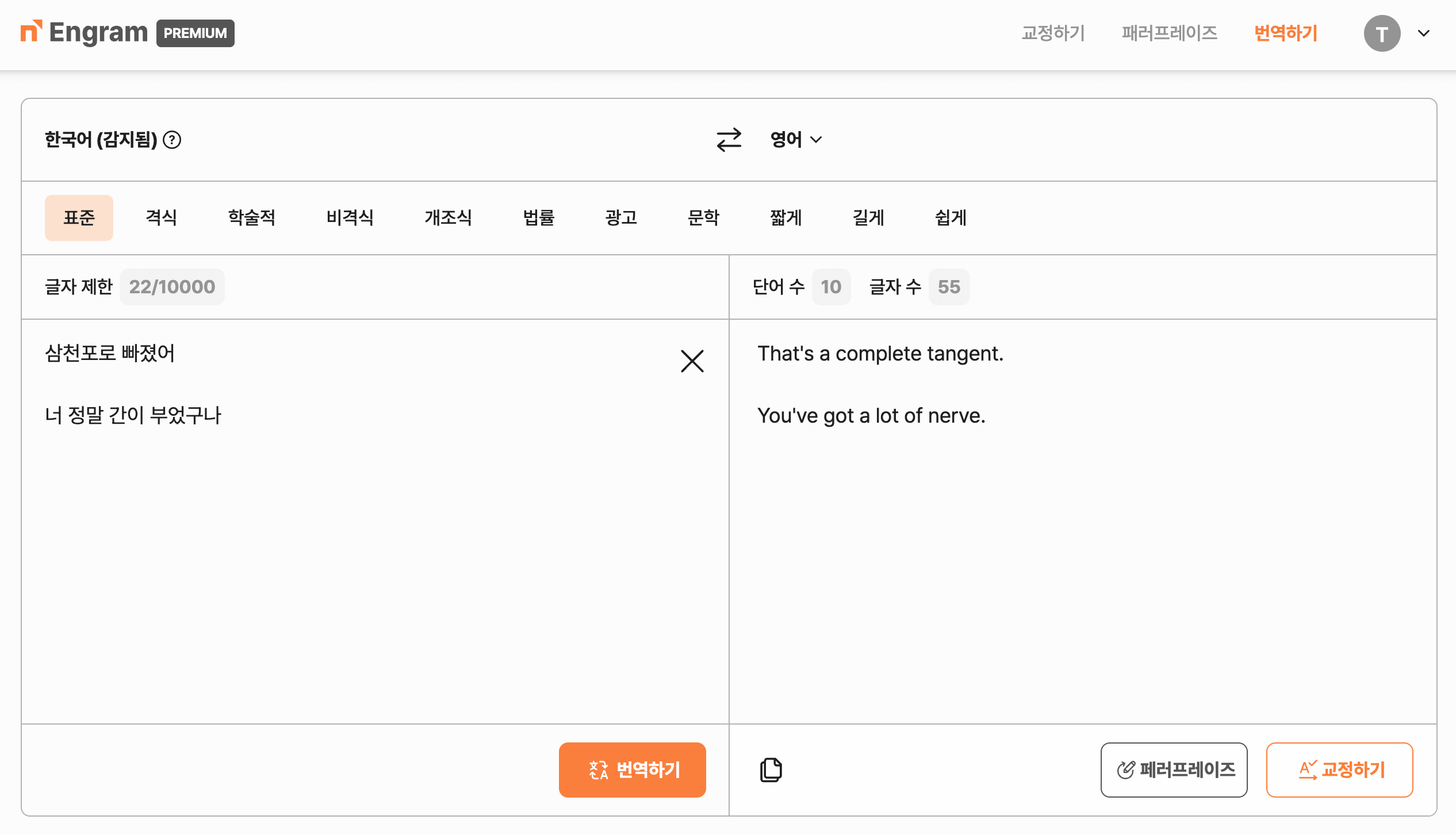Copy translation using the copy icon
1456x835 pixels.
coord(771,769)
